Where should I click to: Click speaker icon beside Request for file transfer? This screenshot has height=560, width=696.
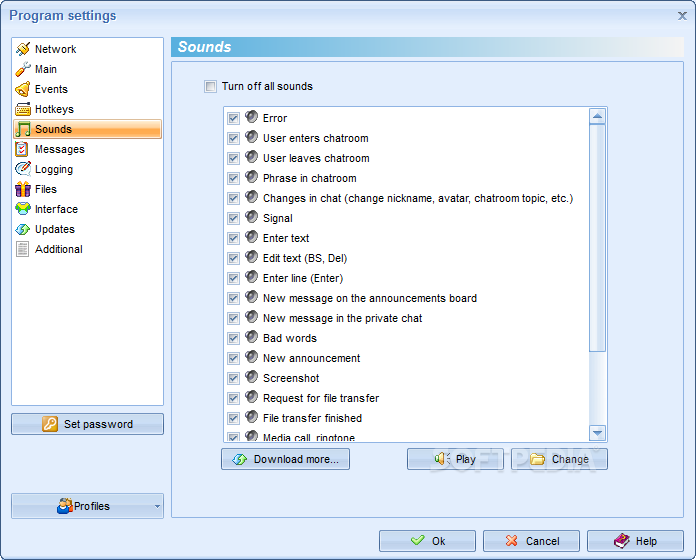tap(252, 397)
